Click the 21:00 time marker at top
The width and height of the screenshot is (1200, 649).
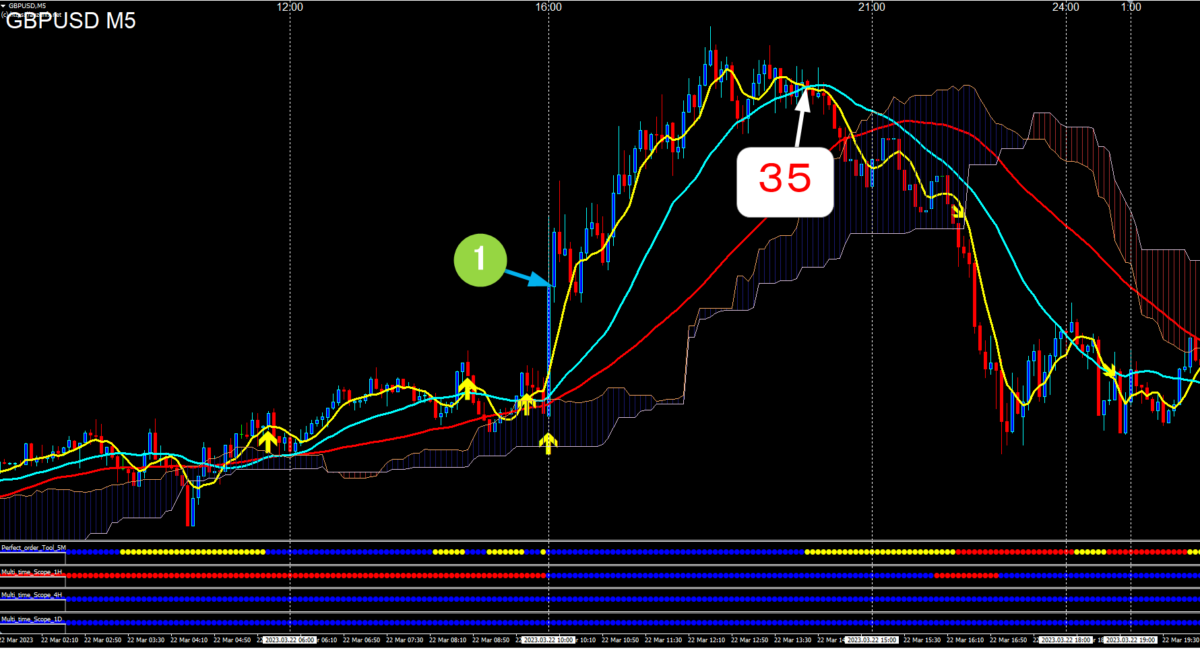click(x=872, y=7)
